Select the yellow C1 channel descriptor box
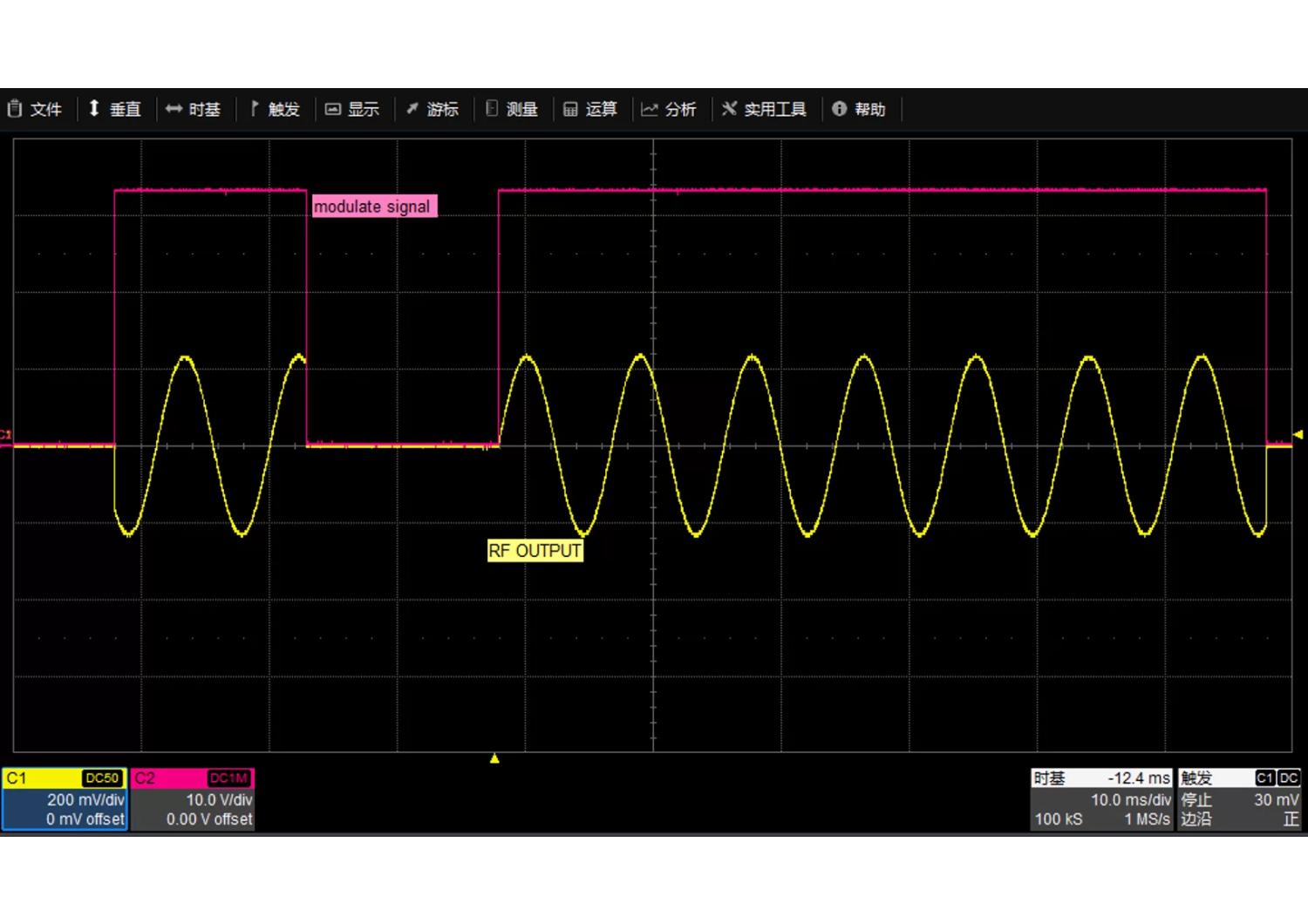This screenshot has height=924, width=1308. point(65,799)
